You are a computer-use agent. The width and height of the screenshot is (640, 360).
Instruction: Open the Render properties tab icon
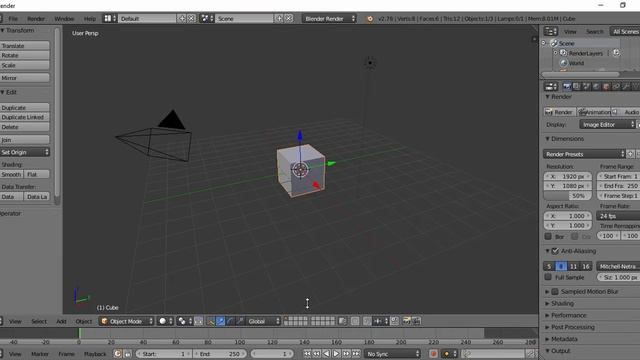point(566,87)
